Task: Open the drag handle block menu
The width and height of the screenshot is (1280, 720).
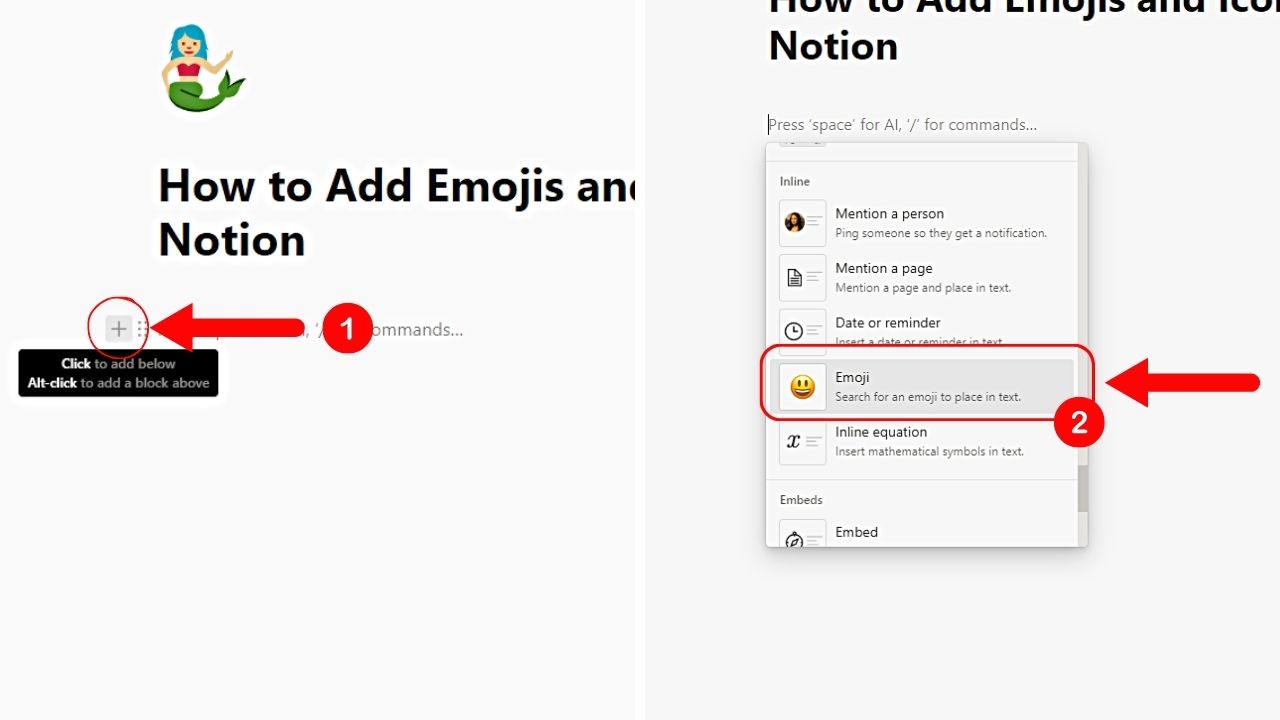Action: [x=143, y=327]
